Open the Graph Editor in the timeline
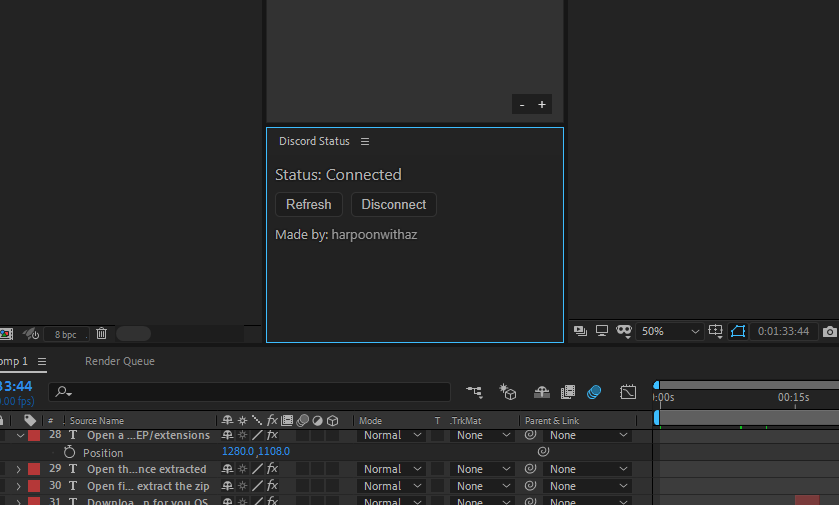The image size is (839, 505). pyautogui.click(x=628, y=392)
